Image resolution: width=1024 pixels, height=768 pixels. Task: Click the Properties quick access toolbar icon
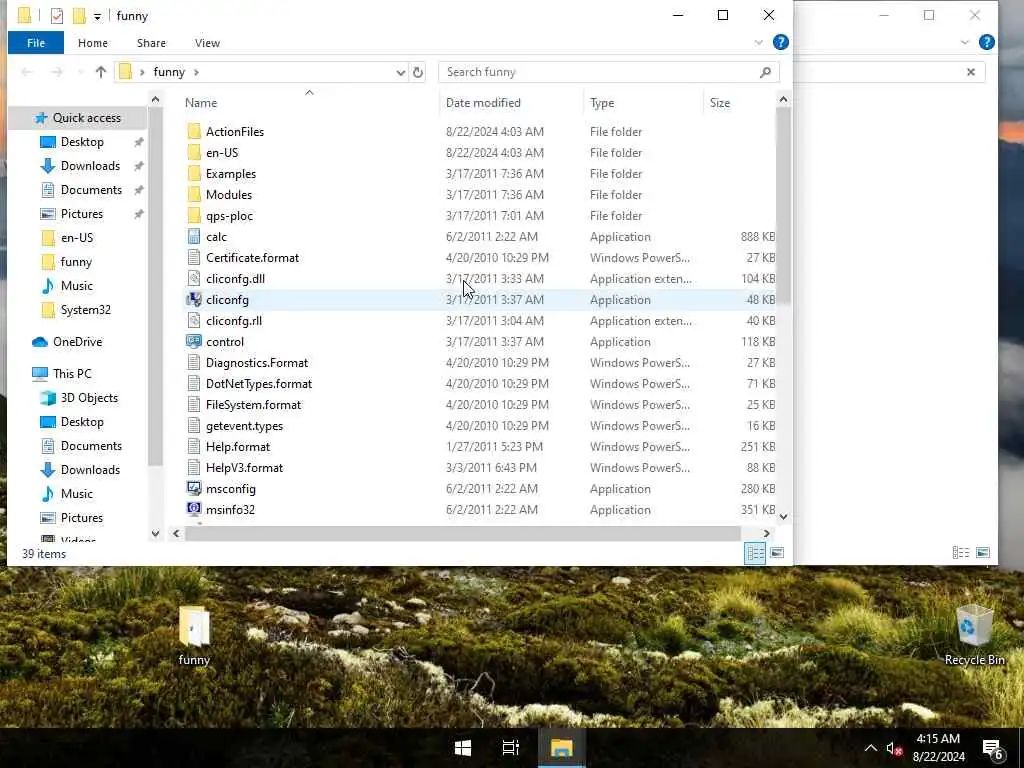[x=57, y=16]
